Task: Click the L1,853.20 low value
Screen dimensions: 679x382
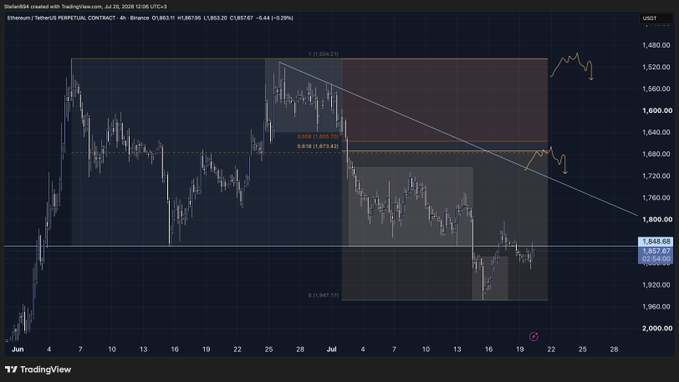Action: (x=215, y=18)
